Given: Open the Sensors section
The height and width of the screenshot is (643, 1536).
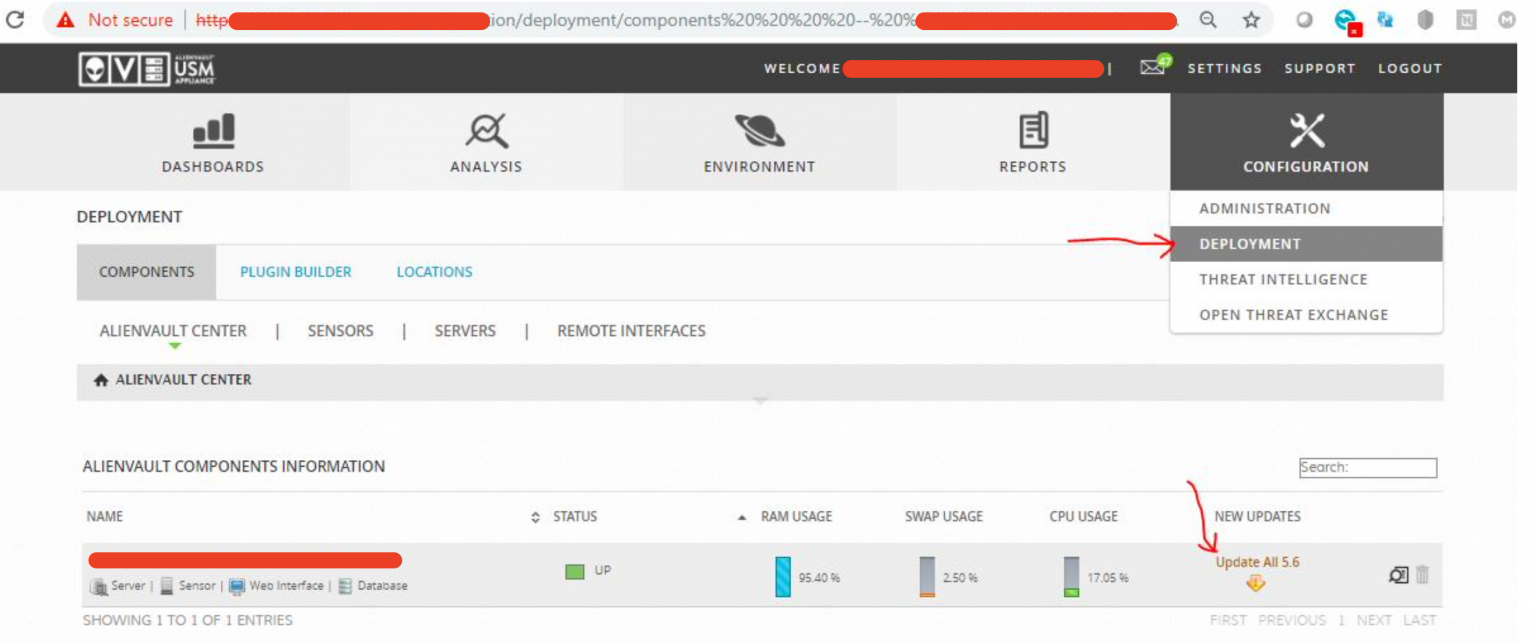Looking at the screenshot, I should click(x=340, y=331).
